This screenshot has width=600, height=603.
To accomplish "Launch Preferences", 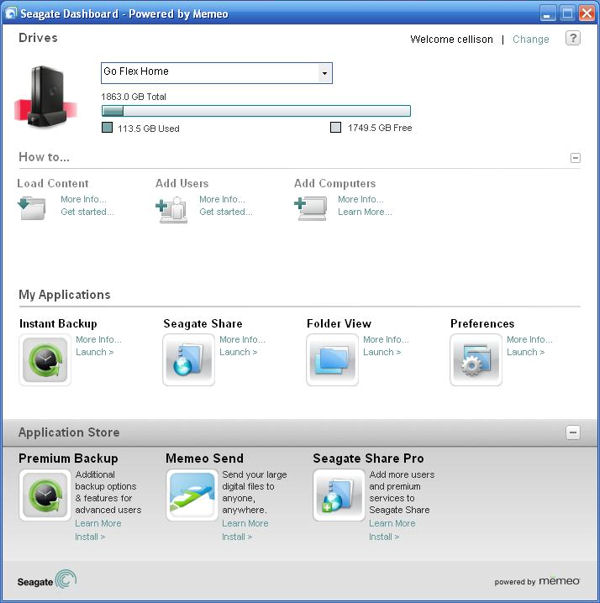I will coord(525,352).
